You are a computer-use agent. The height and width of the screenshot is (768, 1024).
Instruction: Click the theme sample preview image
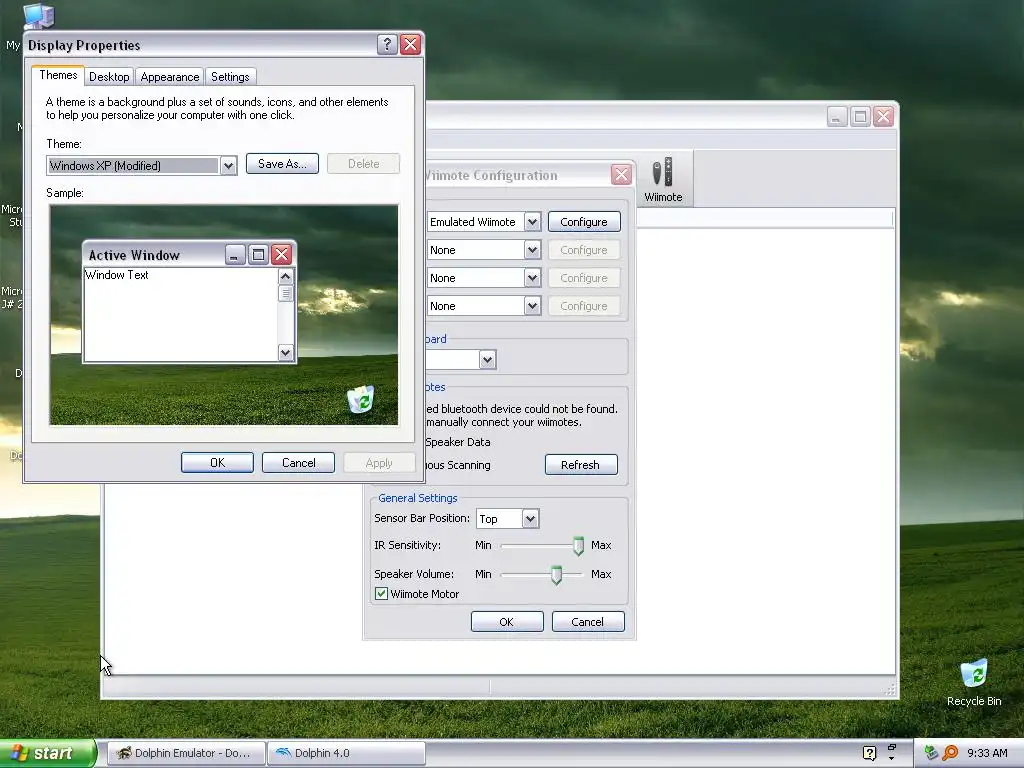224,315
